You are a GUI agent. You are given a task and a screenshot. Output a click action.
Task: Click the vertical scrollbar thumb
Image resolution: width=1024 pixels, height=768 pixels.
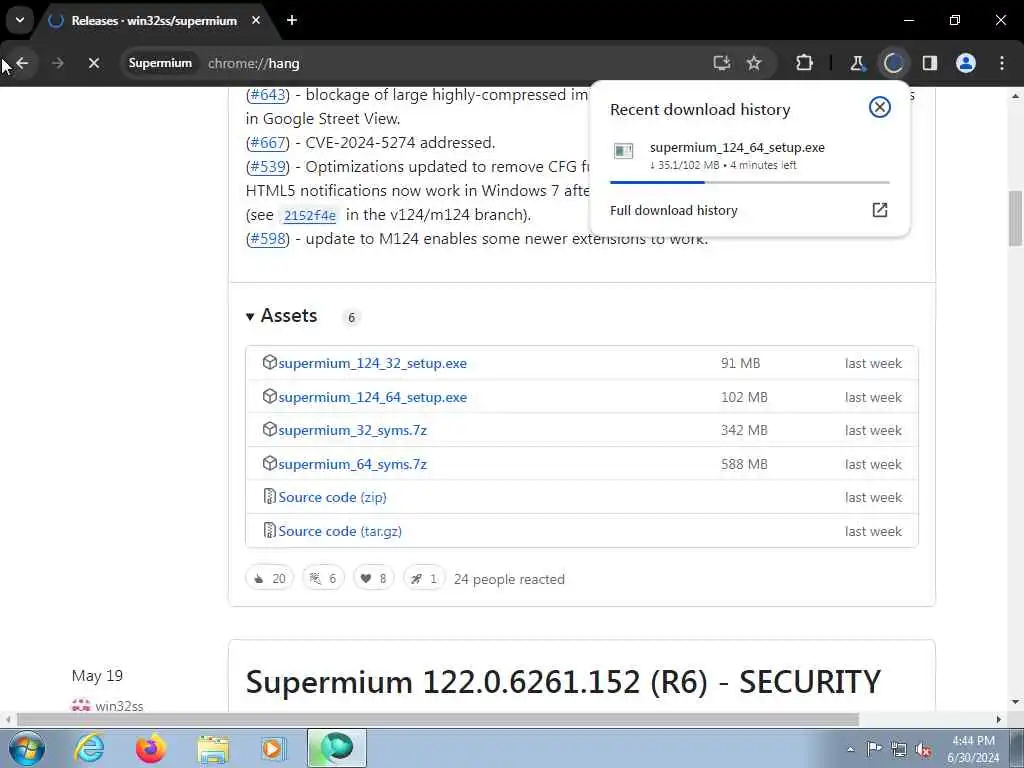pos(1016,218)
